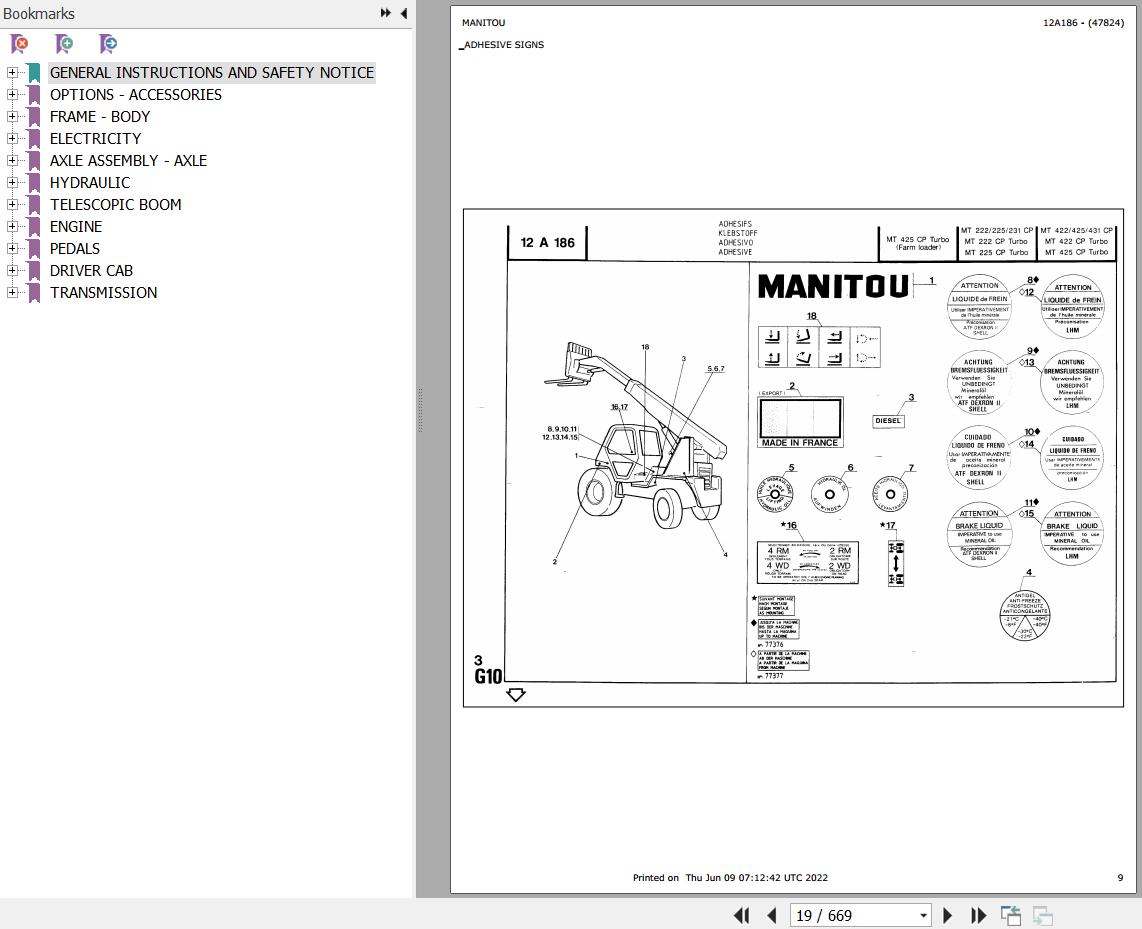Click the MADE IN FRANCE label drawing
1142x929 pixels.
click(800, 422)
